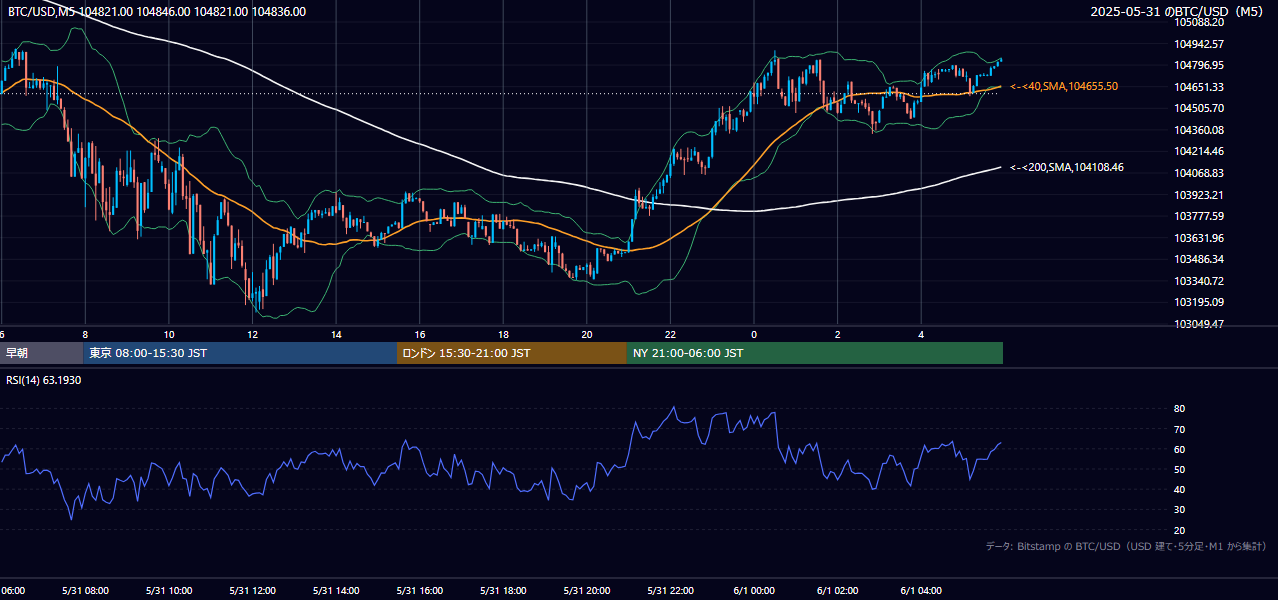Click the 5/31 12:00 date axis label

coord(253,590)
